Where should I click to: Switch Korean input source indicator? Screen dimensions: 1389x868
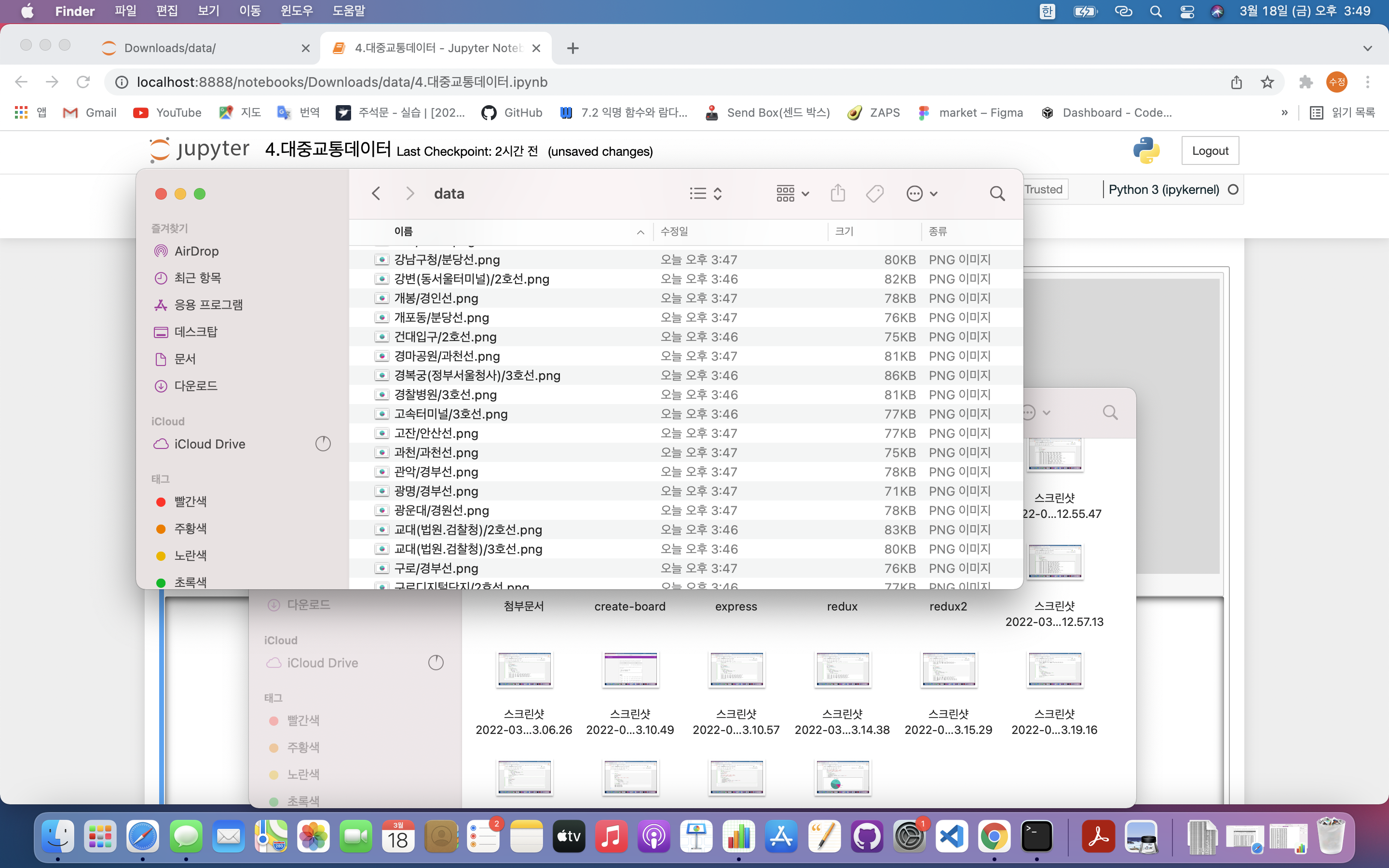pyautogui.click(x=1047, y=12)
